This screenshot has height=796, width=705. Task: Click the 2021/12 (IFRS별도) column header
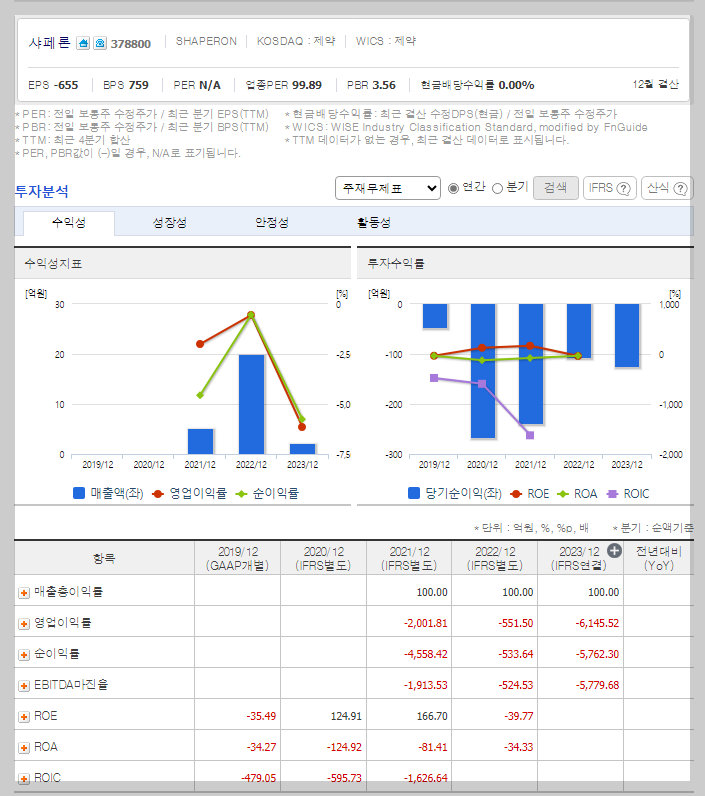[409, 558]
